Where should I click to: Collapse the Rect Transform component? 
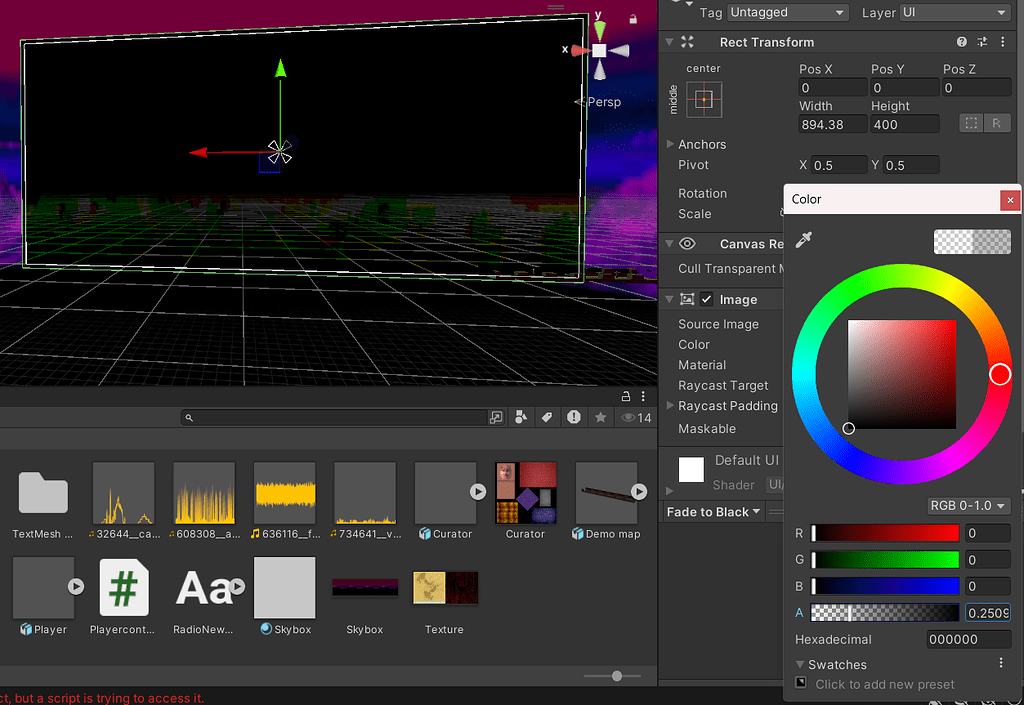668,41
